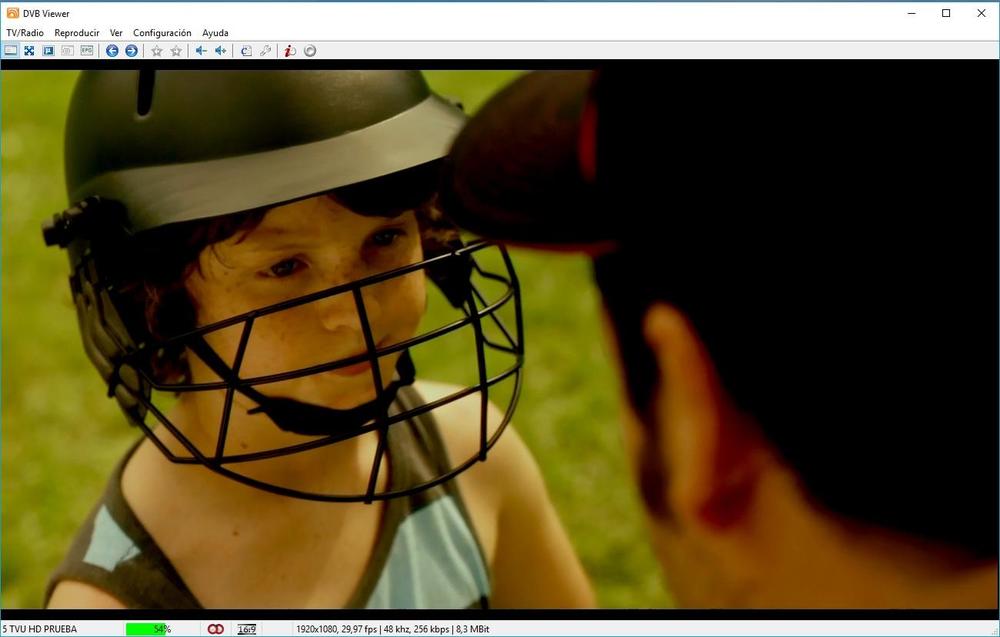Open the TV/Radio menu
This screenshot has width=1000, height=637.
click(x=25, y=33)
